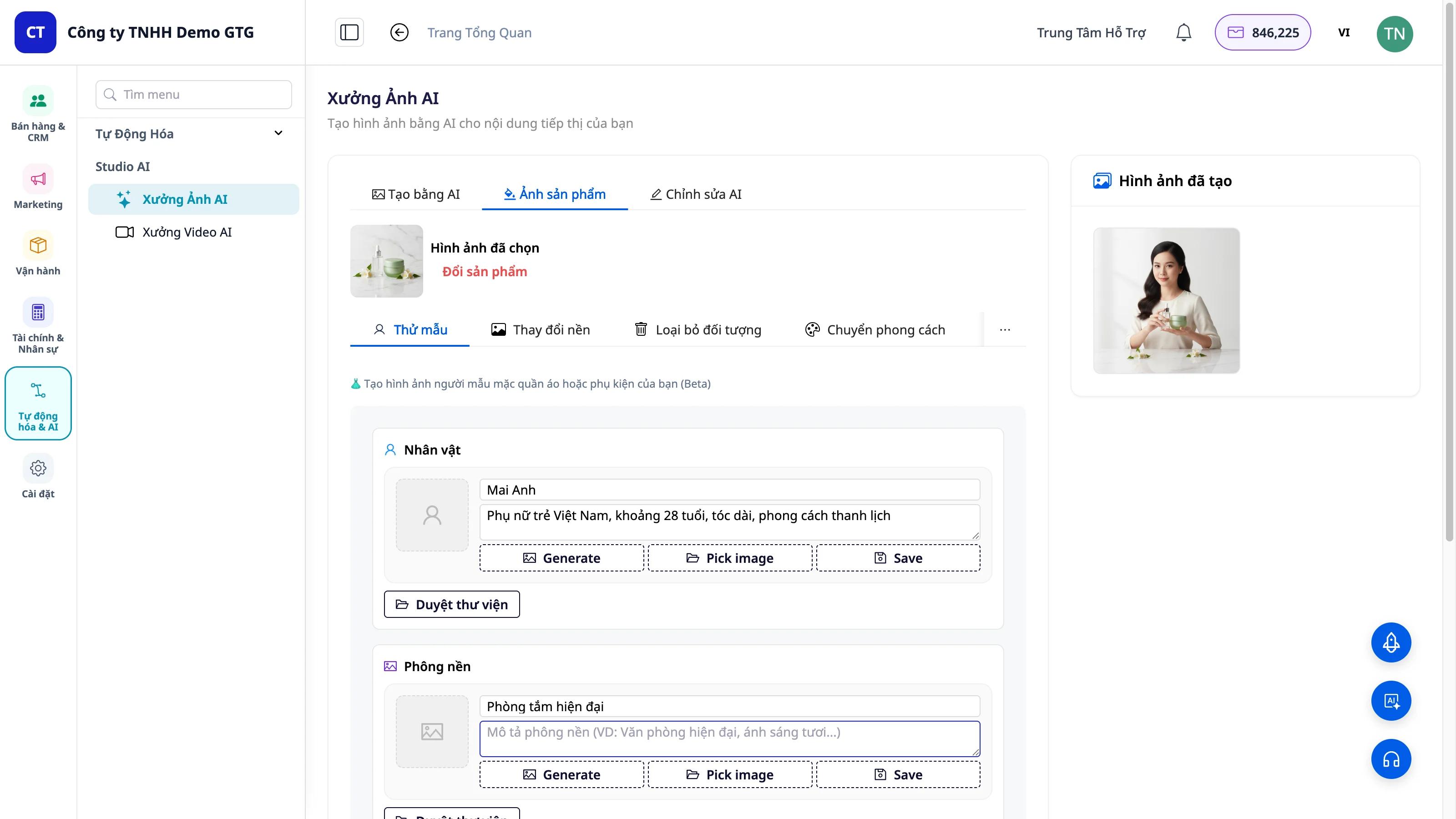Click the character description textarea
1456x819 pixels.
(x=730, y=522)
